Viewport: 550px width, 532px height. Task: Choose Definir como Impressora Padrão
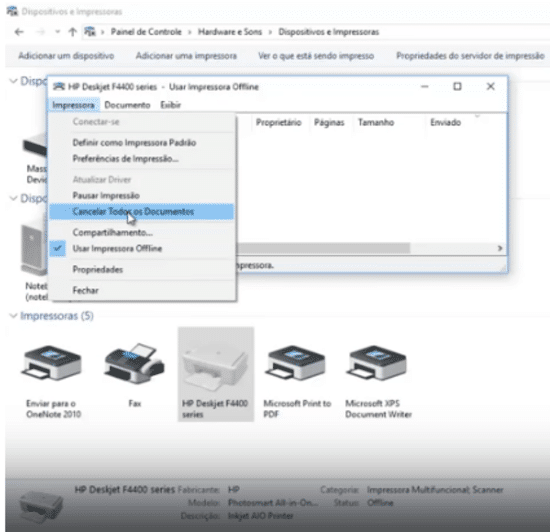click(142, 143)
